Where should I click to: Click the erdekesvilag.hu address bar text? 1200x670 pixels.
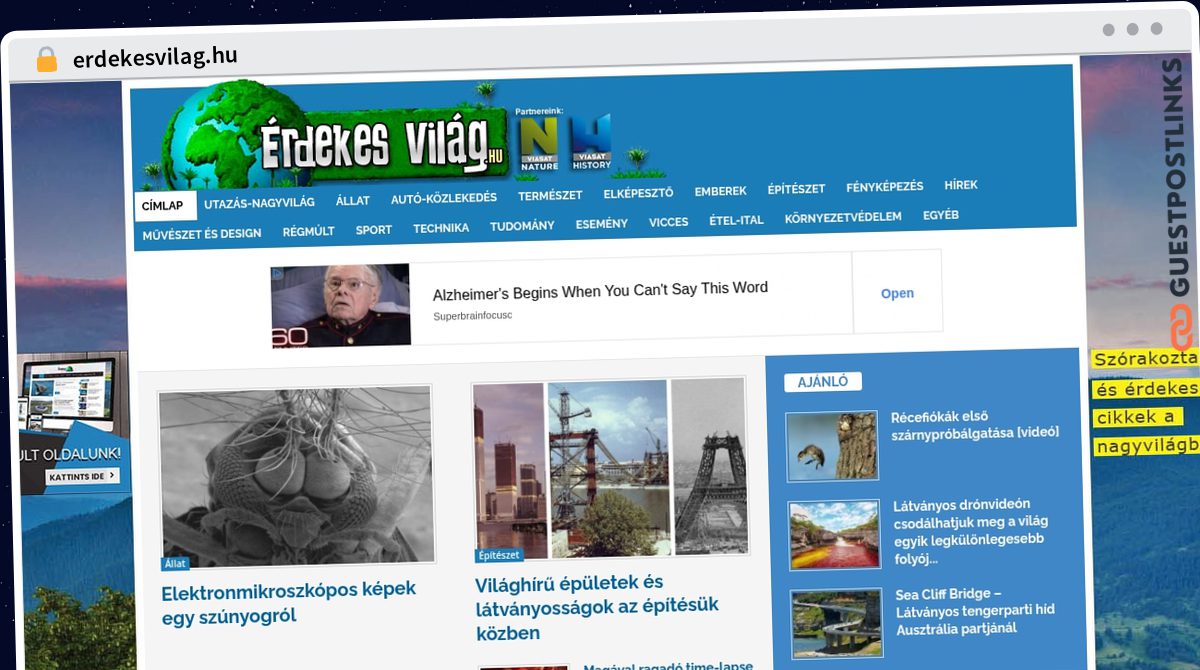pyautogui.click(x=155, y=57)
